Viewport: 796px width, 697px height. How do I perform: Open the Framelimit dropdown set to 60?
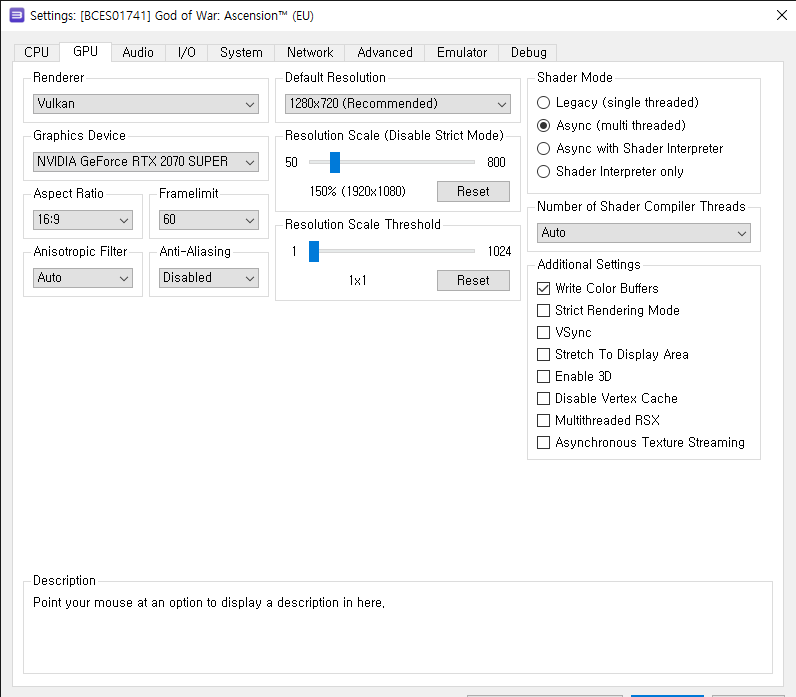[x=209, y=220]
